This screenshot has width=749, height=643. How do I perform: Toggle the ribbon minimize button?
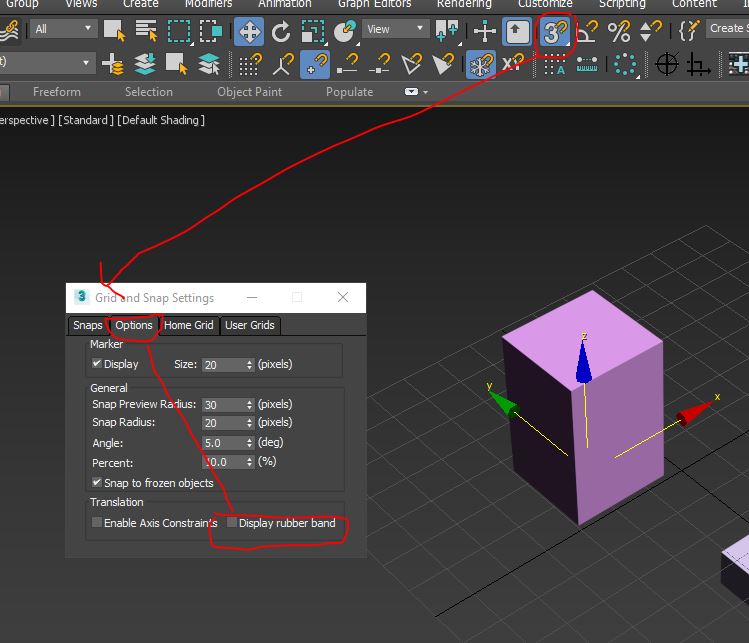[x=411, y=92]
